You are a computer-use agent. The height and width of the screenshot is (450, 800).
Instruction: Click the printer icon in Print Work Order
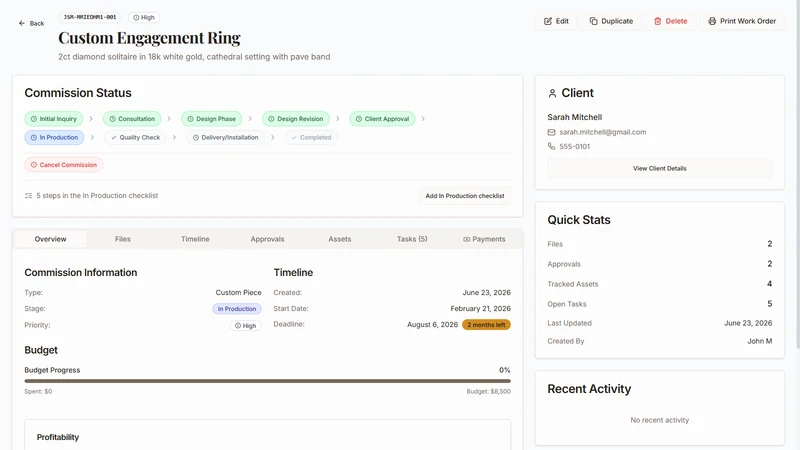(x=712, y=21)
